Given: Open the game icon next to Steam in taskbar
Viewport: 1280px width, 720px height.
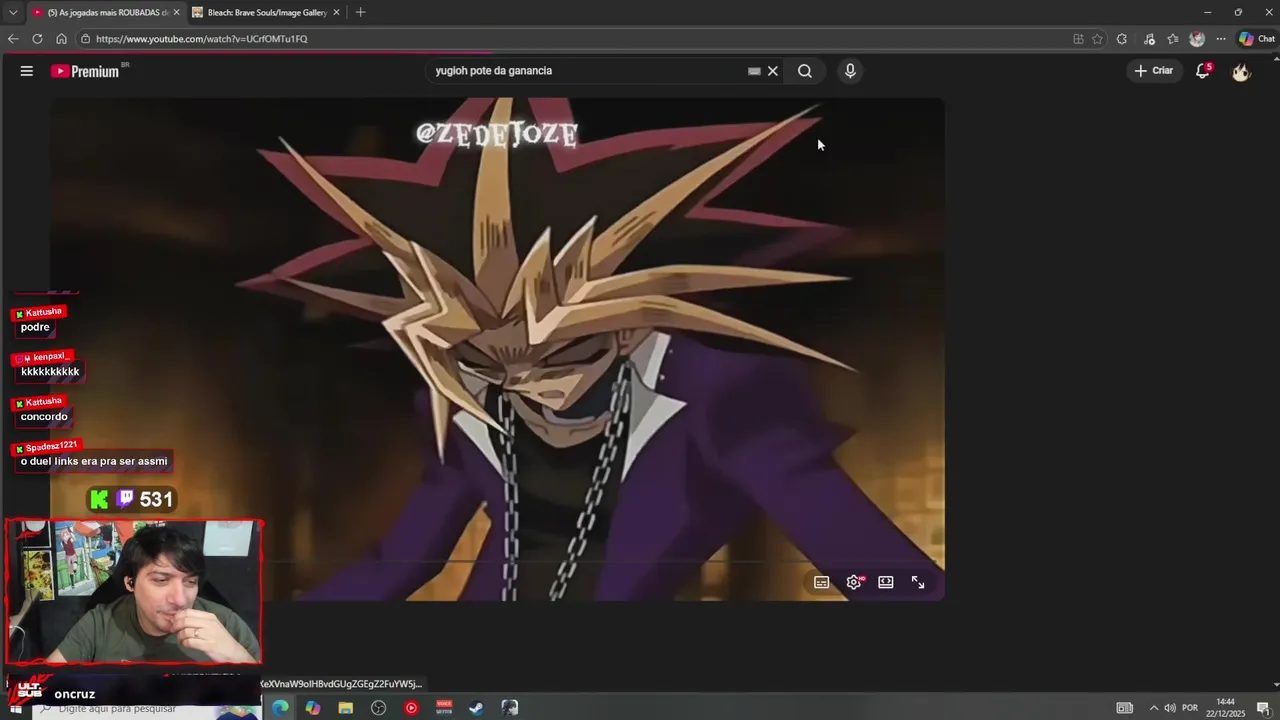Looking at the screenshot, I should 510,708.
